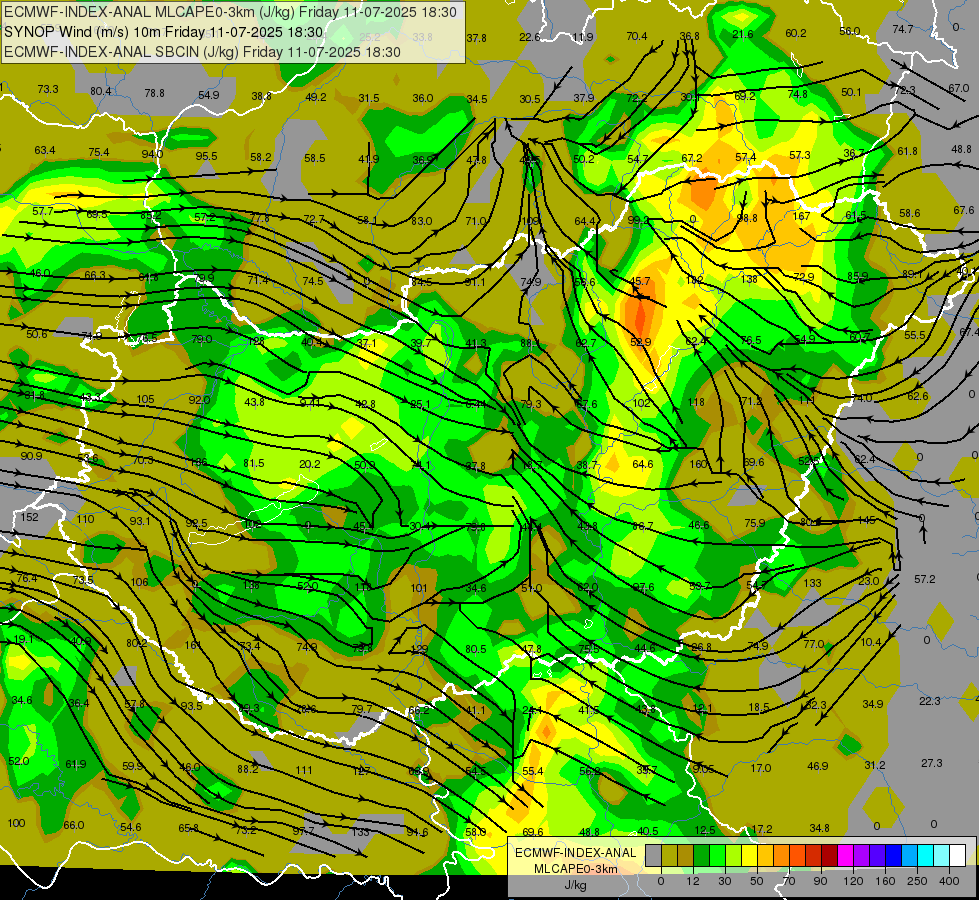Click the map value 105
The height and width of the screenshot is (900, 979).
click(x=145, y=398)
